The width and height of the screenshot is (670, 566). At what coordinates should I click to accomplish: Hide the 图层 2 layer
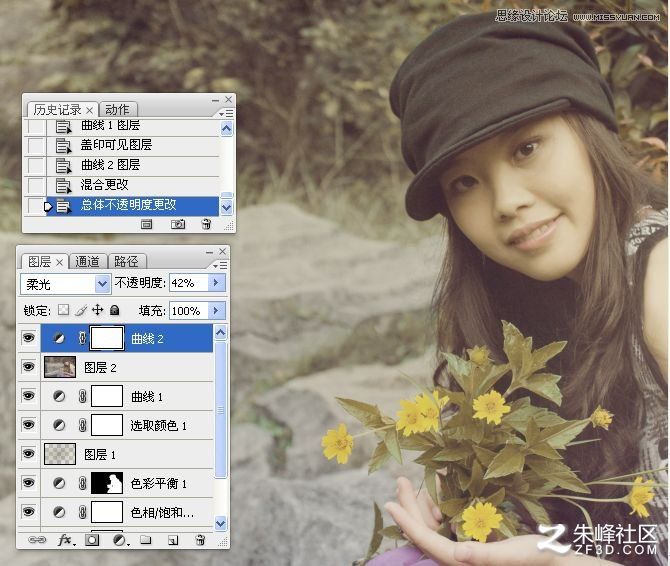[29, 367]
